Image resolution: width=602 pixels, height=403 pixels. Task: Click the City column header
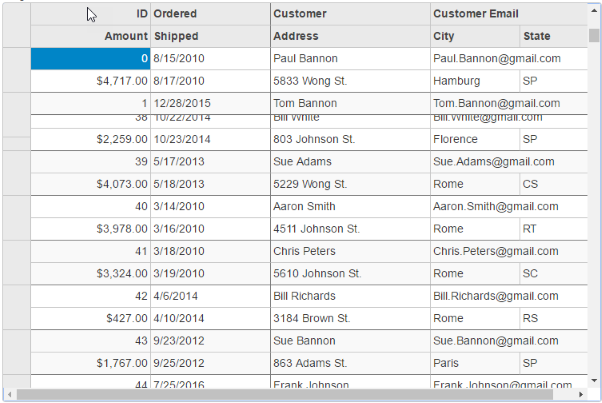point(475,36)
